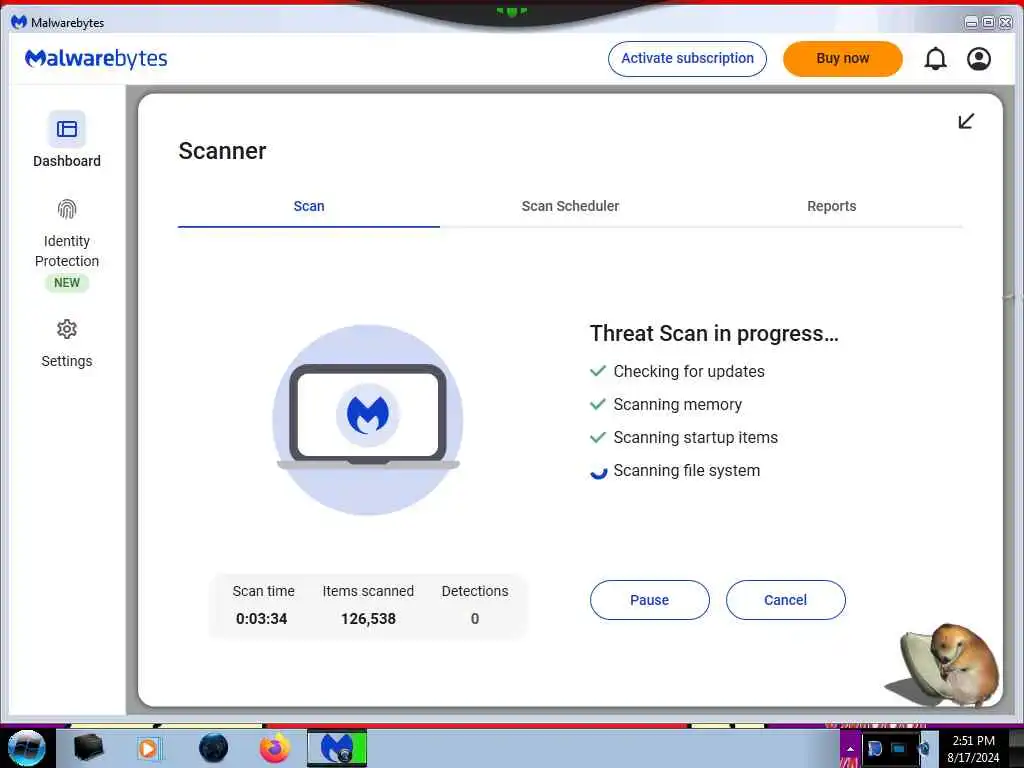This screenshot has height=768, width=1024.
Task: Click the date 8/17/2024 in the taskbar
Action: point(973,758)
